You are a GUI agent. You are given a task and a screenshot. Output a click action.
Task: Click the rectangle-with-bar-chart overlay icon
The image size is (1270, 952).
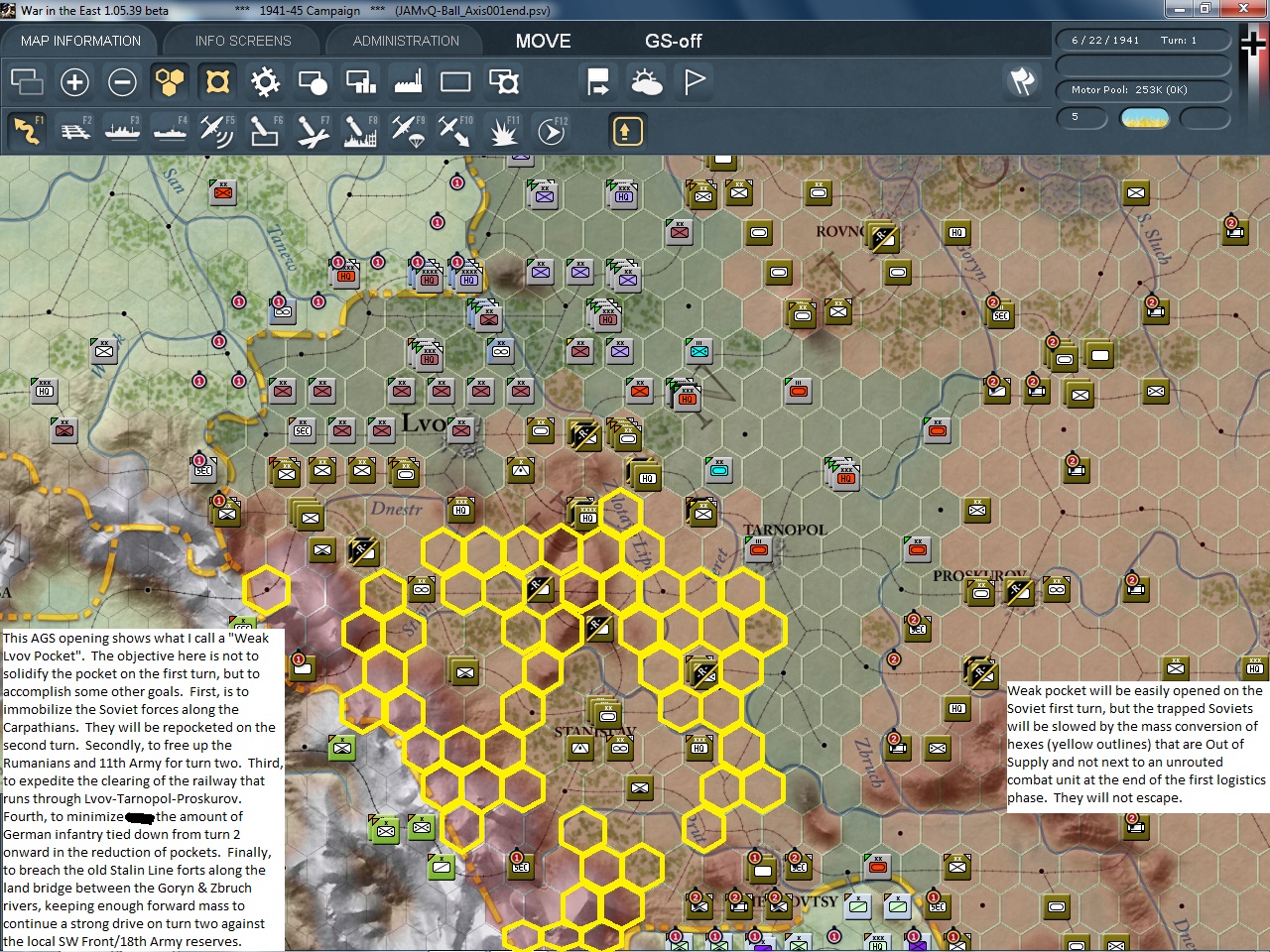[x=360, y=81]
